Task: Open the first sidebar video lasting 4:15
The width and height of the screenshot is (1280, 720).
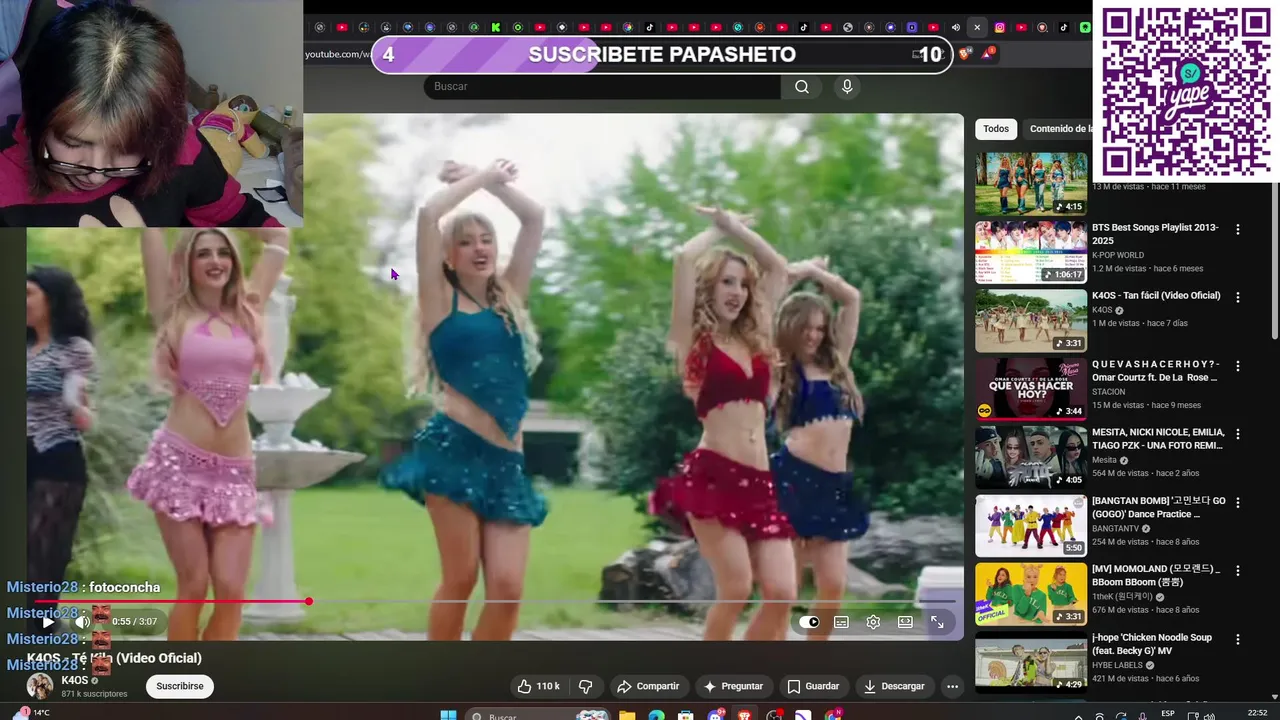Action: click(1031, 183)
